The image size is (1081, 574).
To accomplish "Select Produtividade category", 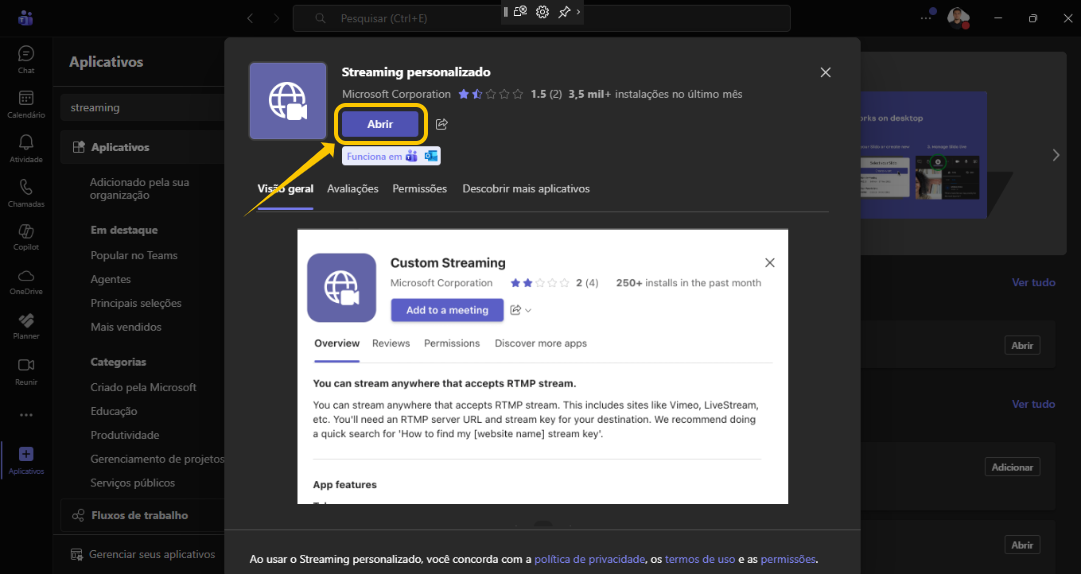I will pyautogui.click(x=125, y=435).
